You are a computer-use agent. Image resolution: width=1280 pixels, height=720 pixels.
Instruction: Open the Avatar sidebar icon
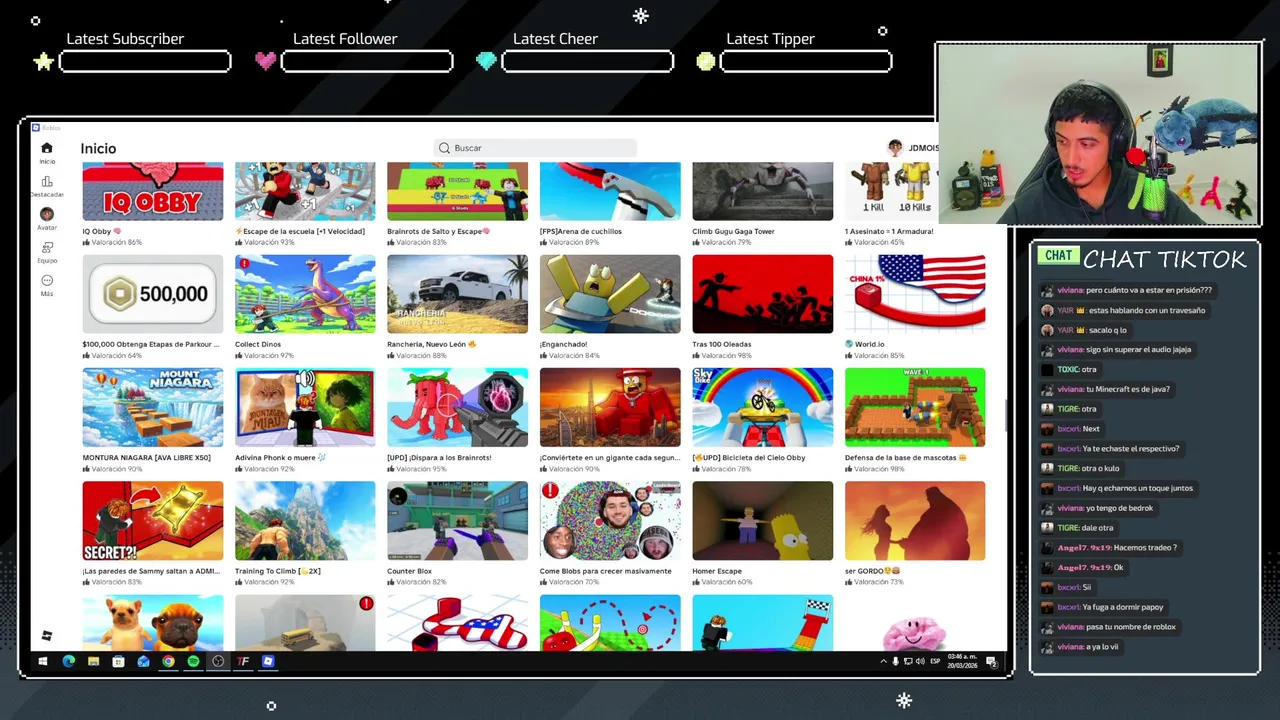tap(47, 214)
